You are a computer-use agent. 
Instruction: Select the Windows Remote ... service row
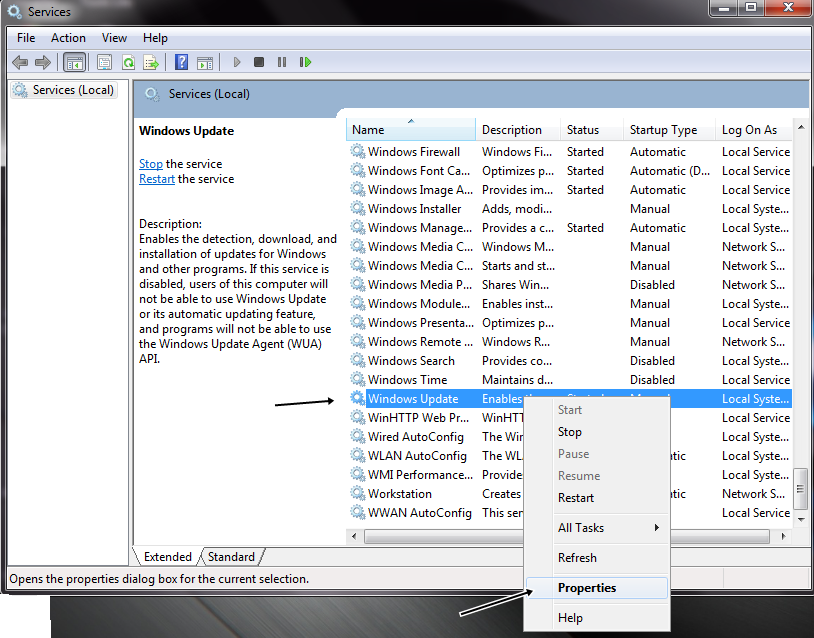[x=569, y=342]
